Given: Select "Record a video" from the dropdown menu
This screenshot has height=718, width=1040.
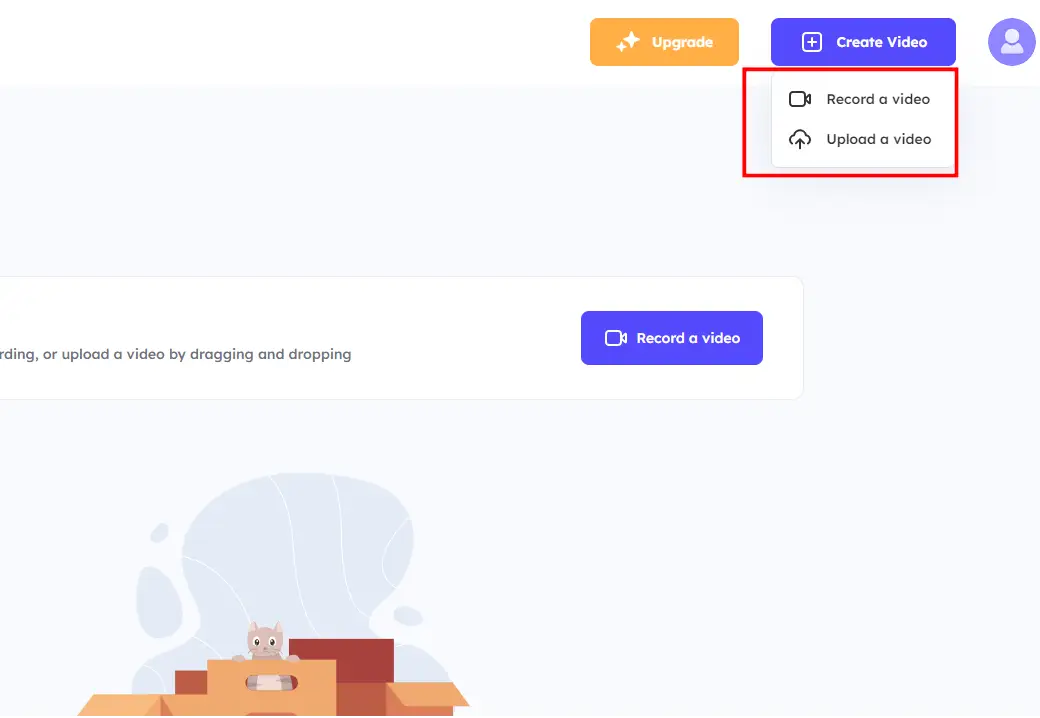Looking at the screenshot, I should click(877, 99).
